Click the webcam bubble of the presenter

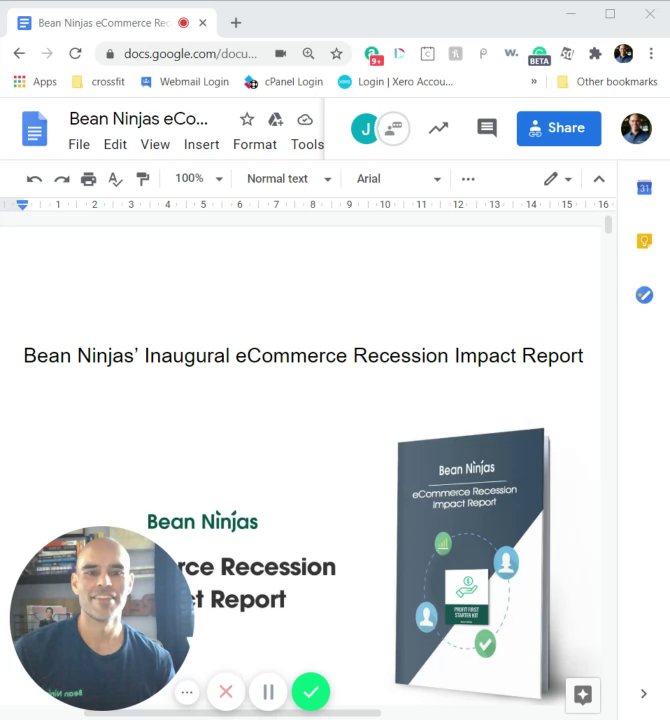[102, 618]
